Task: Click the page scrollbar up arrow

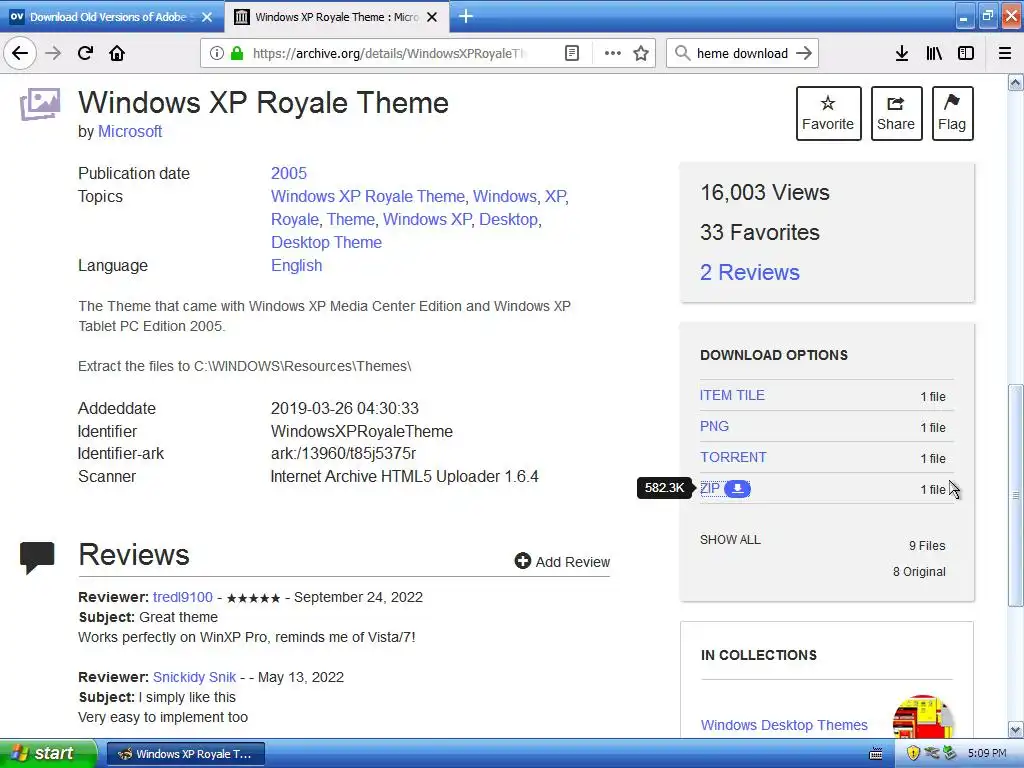Action: click(x=1015, y=82)
